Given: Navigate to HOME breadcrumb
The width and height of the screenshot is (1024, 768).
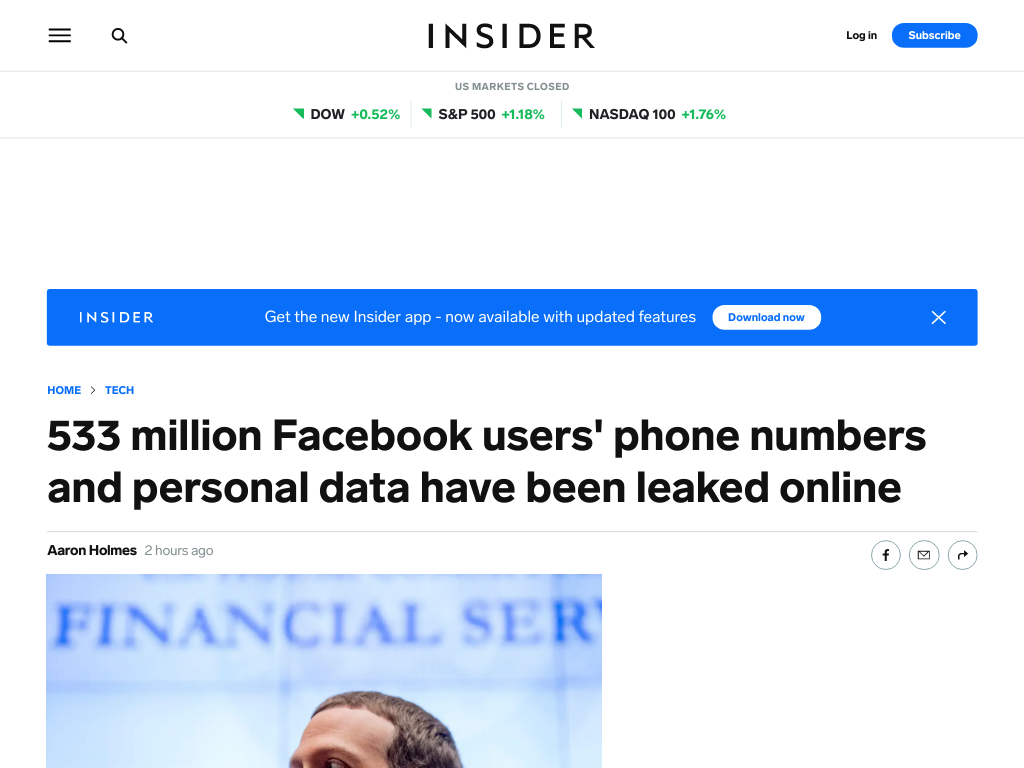Looking at the screenshot, I should [64, 390].
